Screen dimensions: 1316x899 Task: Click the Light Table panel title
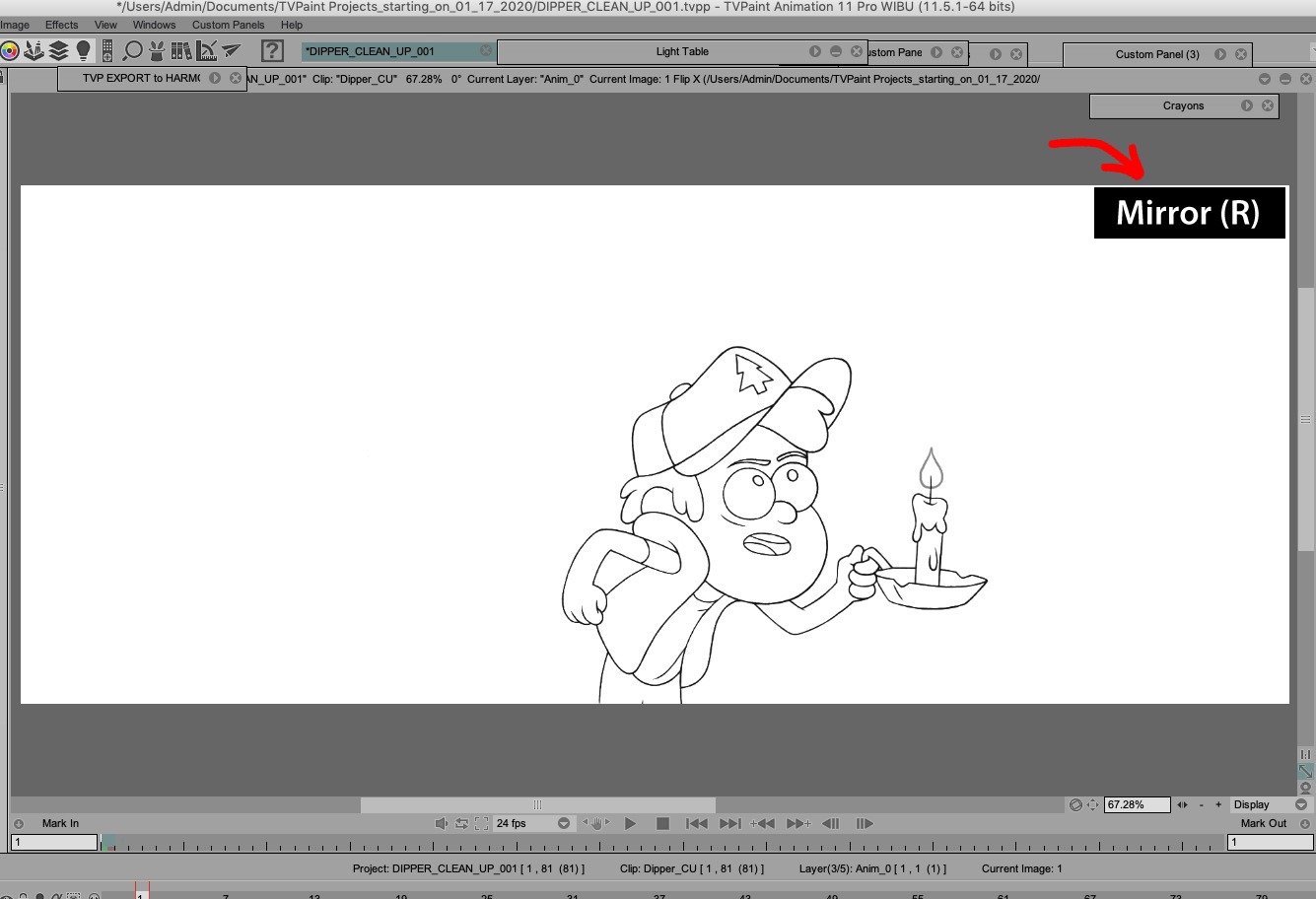tap(682, 51)
